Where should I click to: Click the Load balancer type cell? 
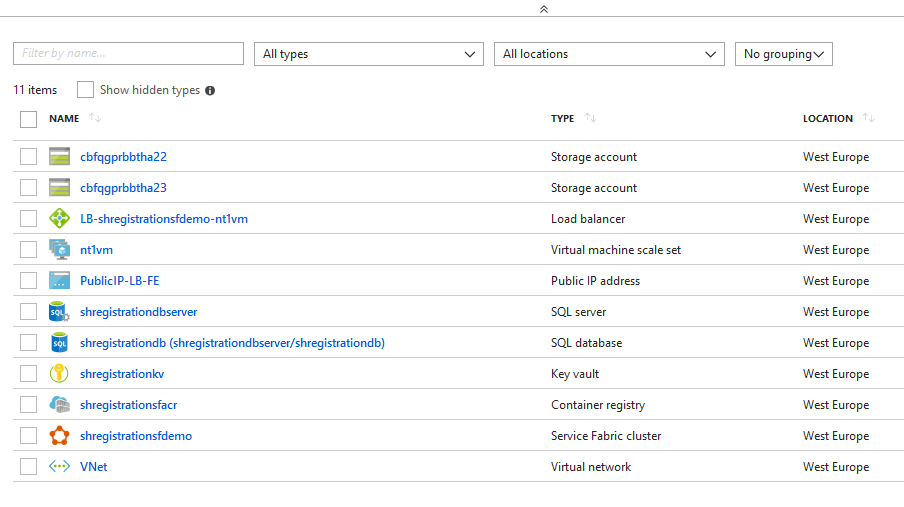click(588, 219)
